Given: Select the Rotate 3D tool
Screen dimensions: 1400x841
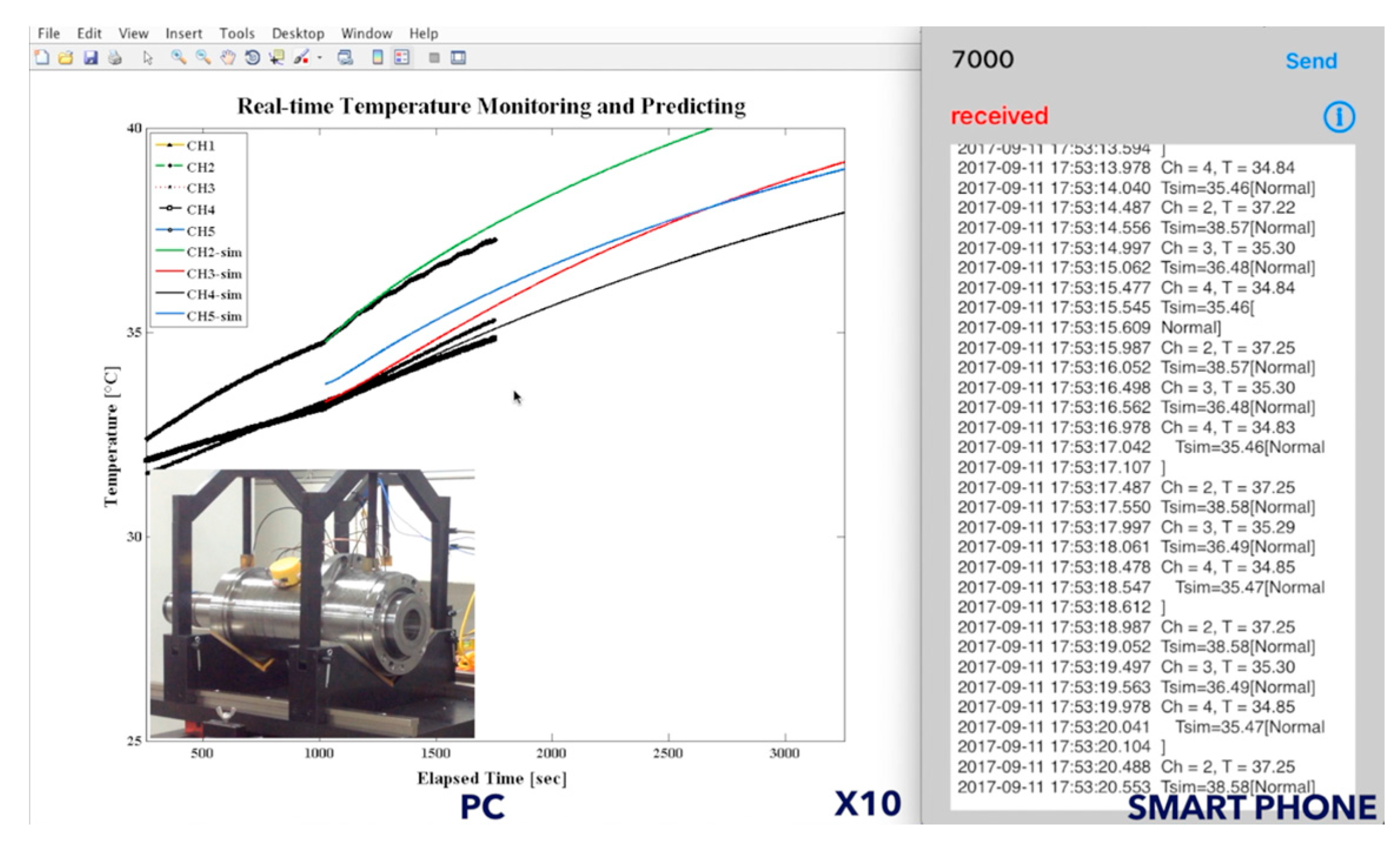Looking at the screenshot, I should coord(253,58).
